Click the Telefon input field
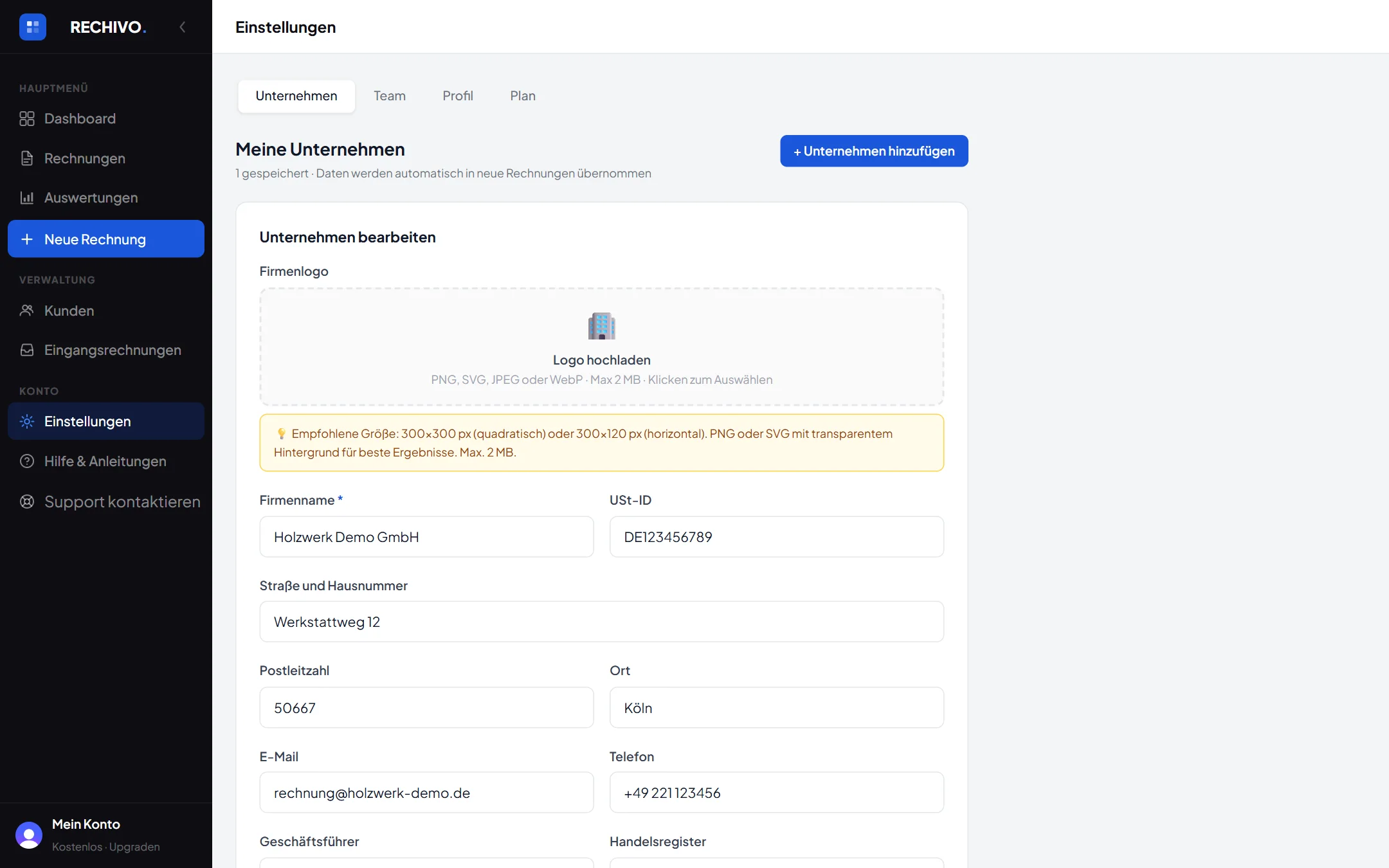This screenshot has width=1389, height=868. [777, 793]
